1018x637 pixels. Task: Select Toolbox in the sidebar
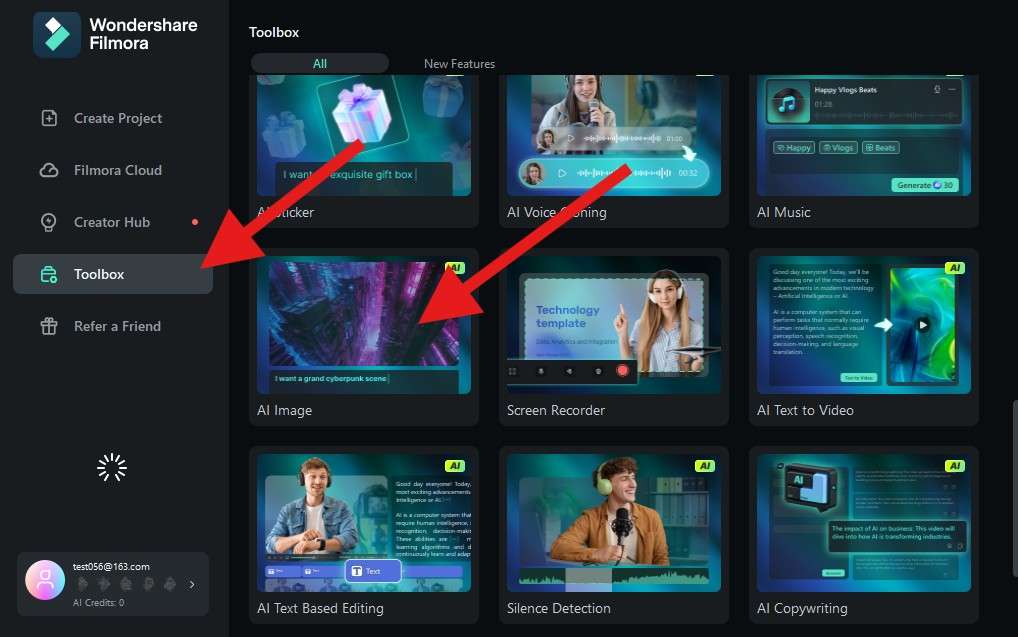(x=113, y=274)
